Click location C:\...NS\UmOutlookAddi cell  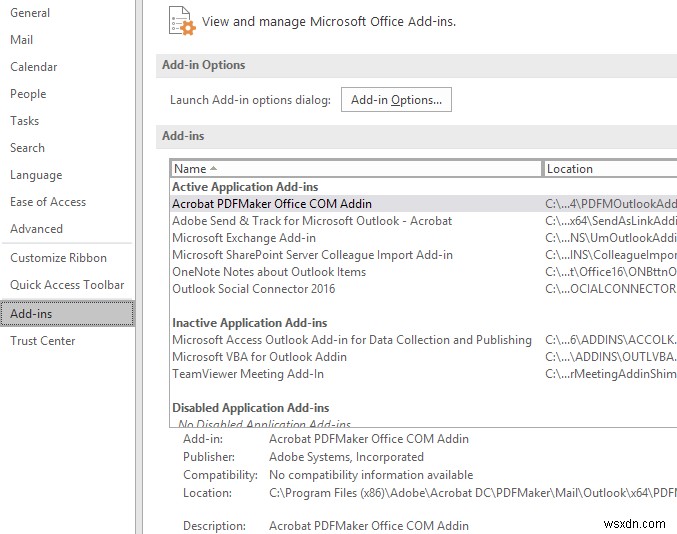(611, 238)
